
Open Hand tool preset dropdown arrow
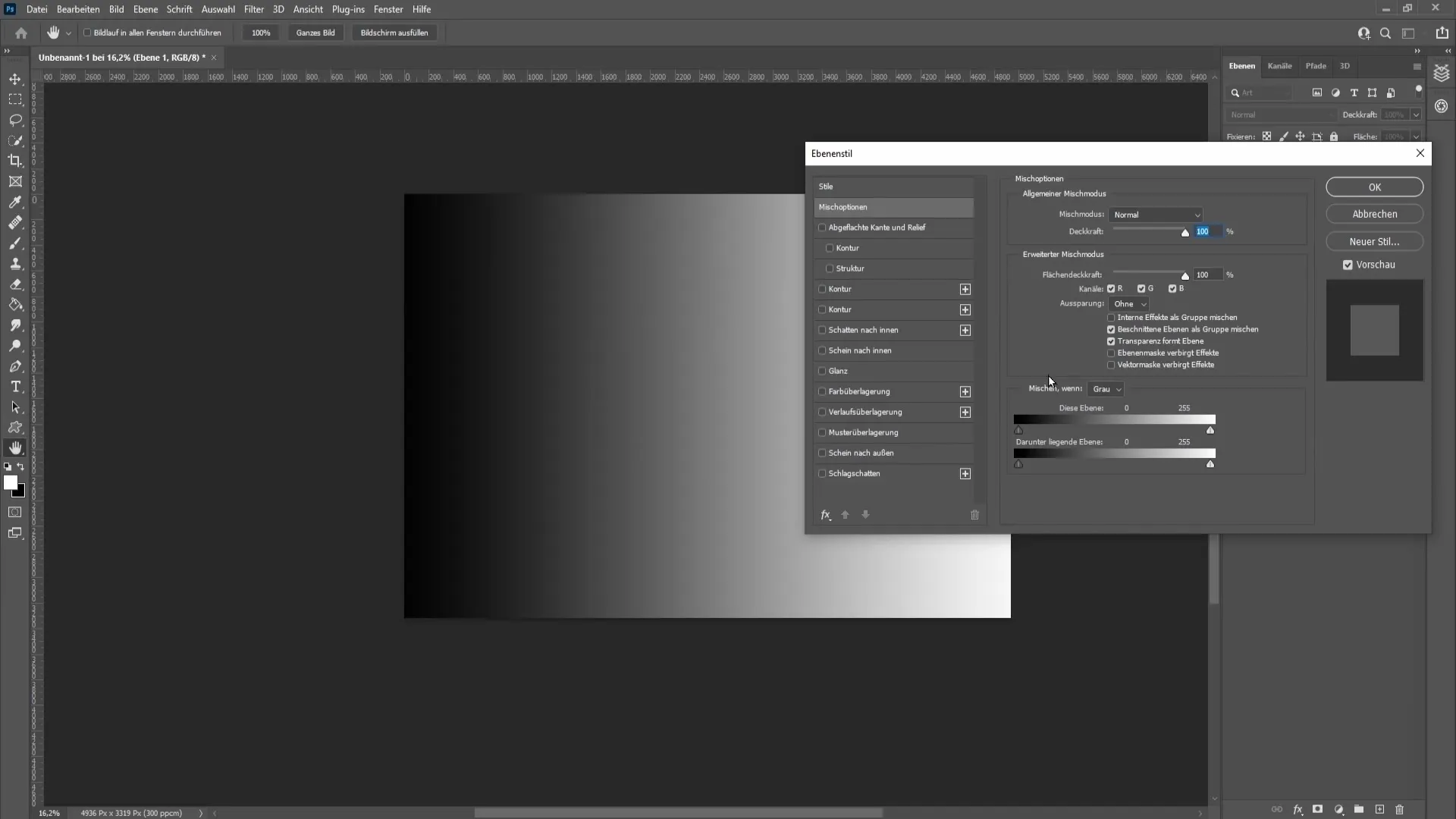68,33
